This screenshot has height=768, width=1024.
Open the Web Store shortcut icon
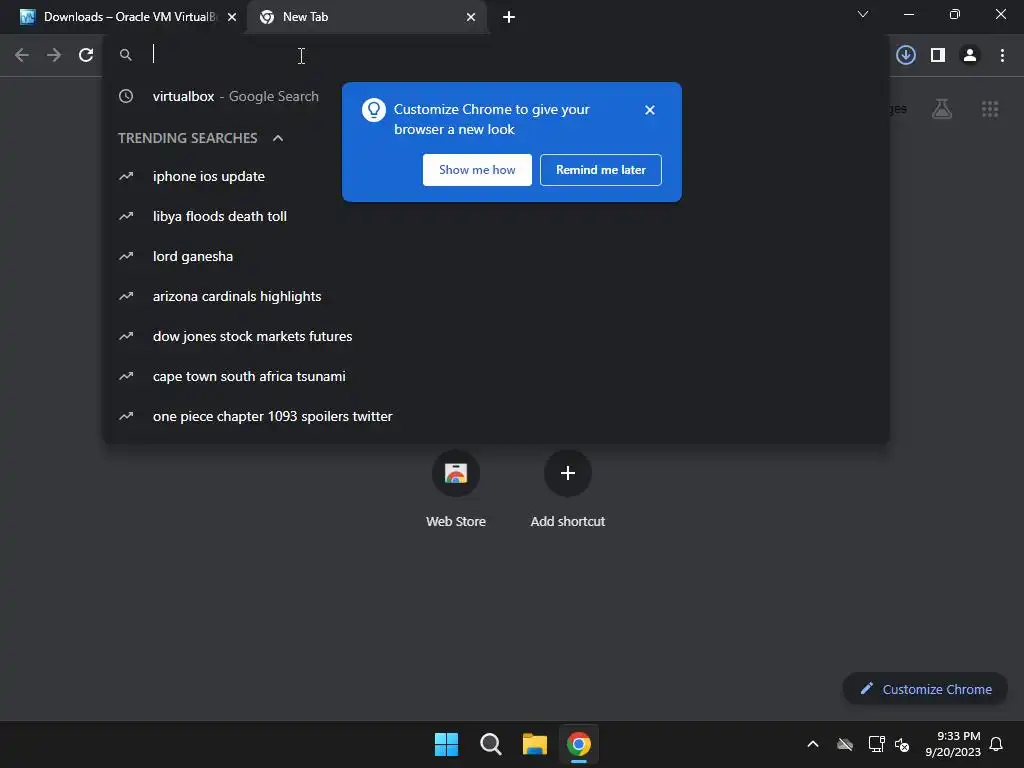pyautogui.click(x=456, y=473)
